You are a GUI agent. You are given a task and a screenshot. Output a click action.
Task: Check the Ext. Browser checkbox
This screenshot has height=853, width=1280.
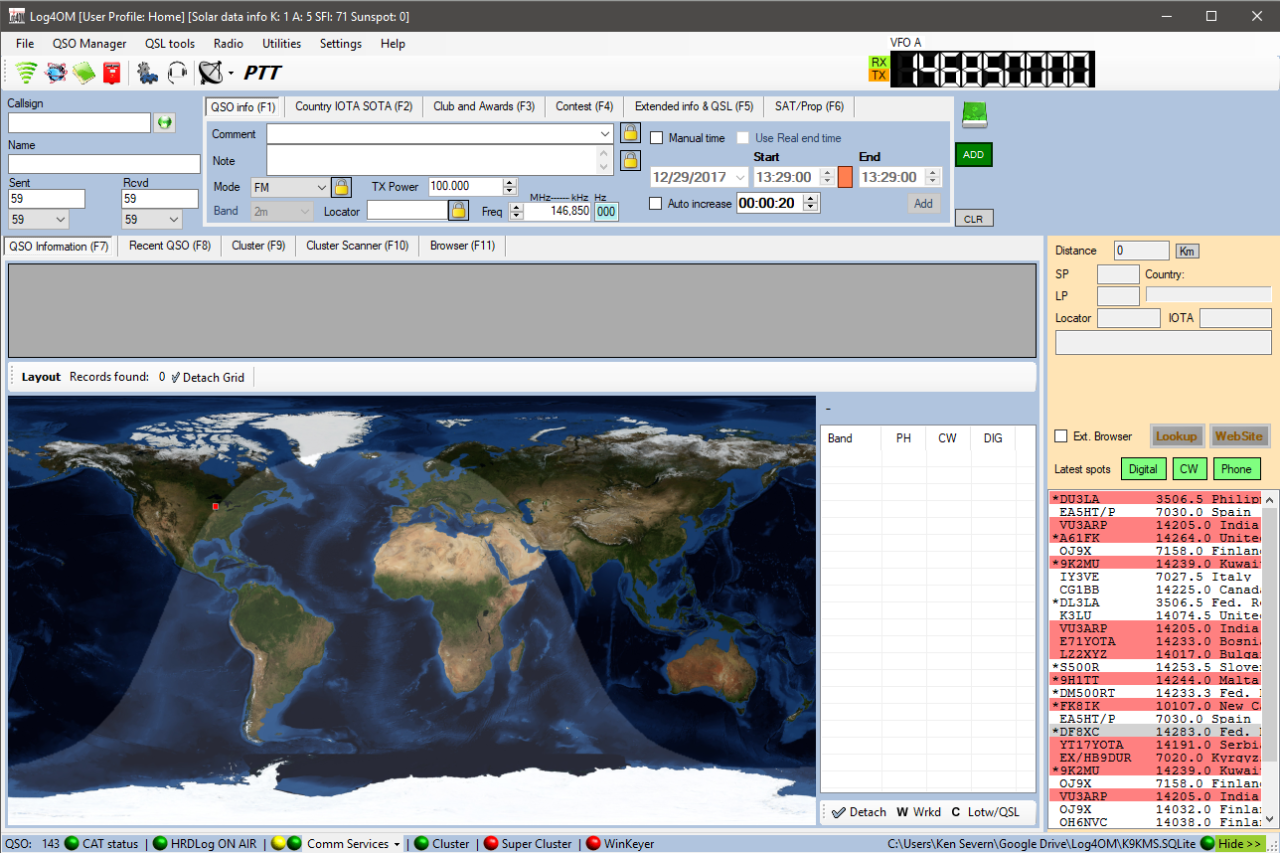coord(1061,436)
